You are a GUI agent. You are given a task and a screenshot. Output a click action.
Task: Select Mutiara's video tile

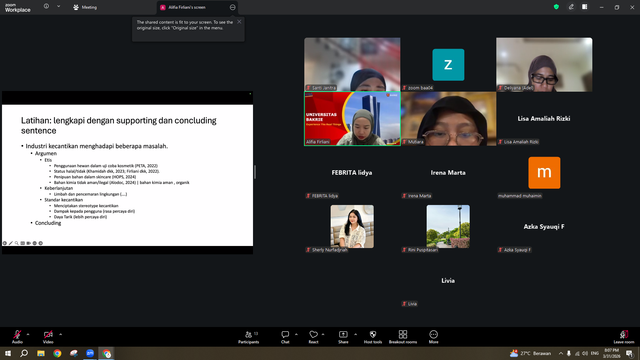click(x=448, y=118)
